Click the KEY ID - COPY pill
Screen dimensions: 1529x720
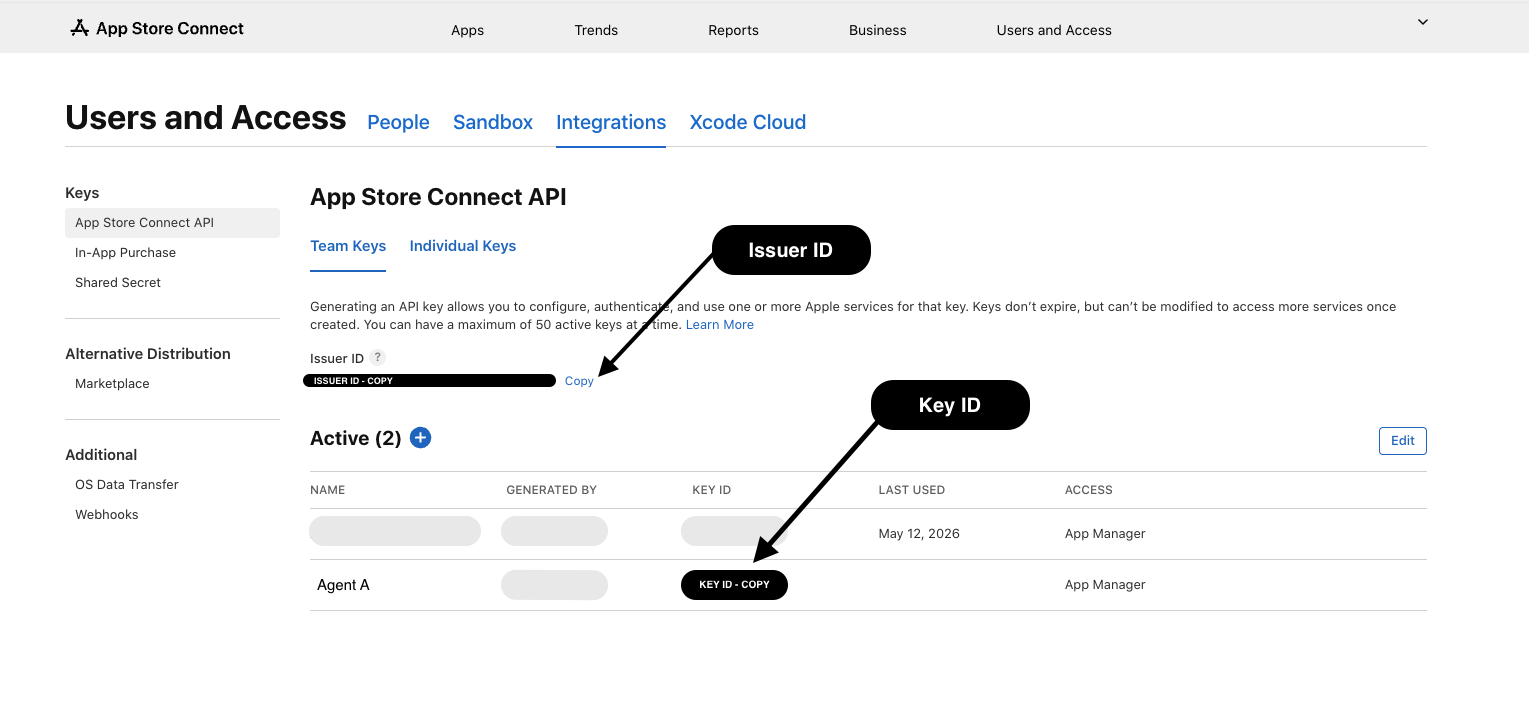pyautogui.click(x=734, y=585)
